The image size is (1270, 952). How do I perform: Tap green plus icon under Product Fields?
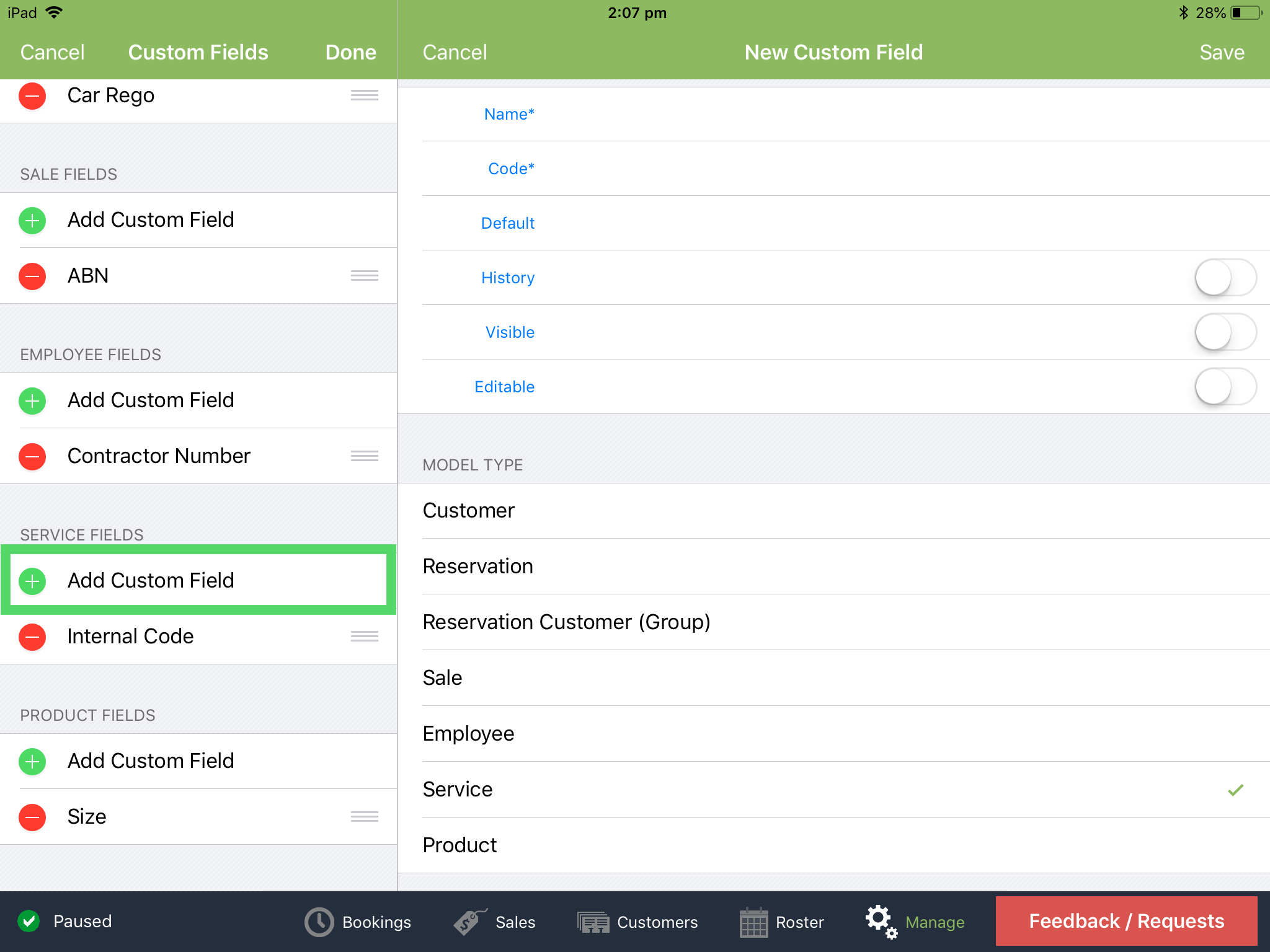coord(32,762)
